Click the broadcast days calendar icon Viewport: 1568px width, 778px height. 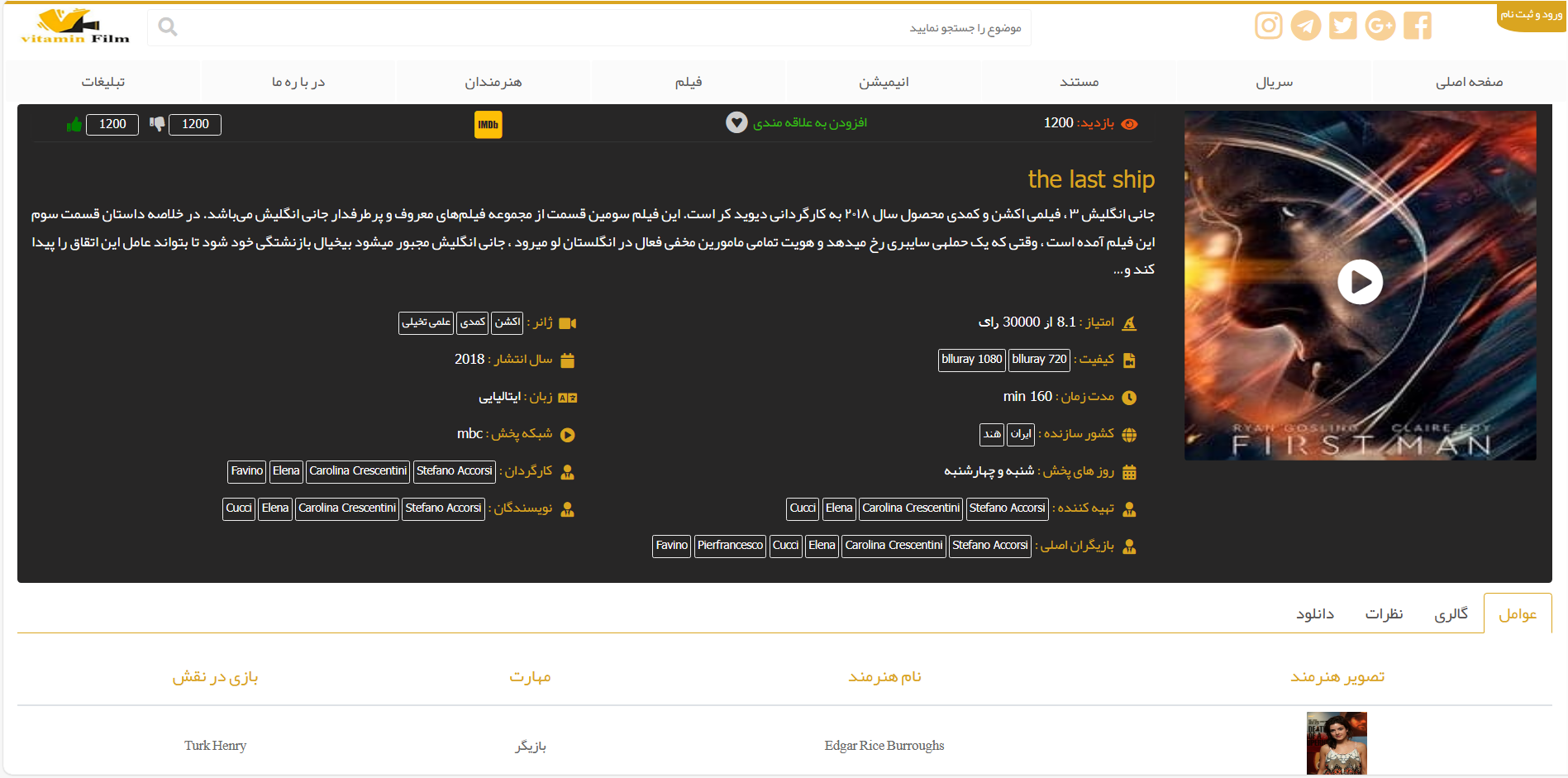[x=1129, y=472]
